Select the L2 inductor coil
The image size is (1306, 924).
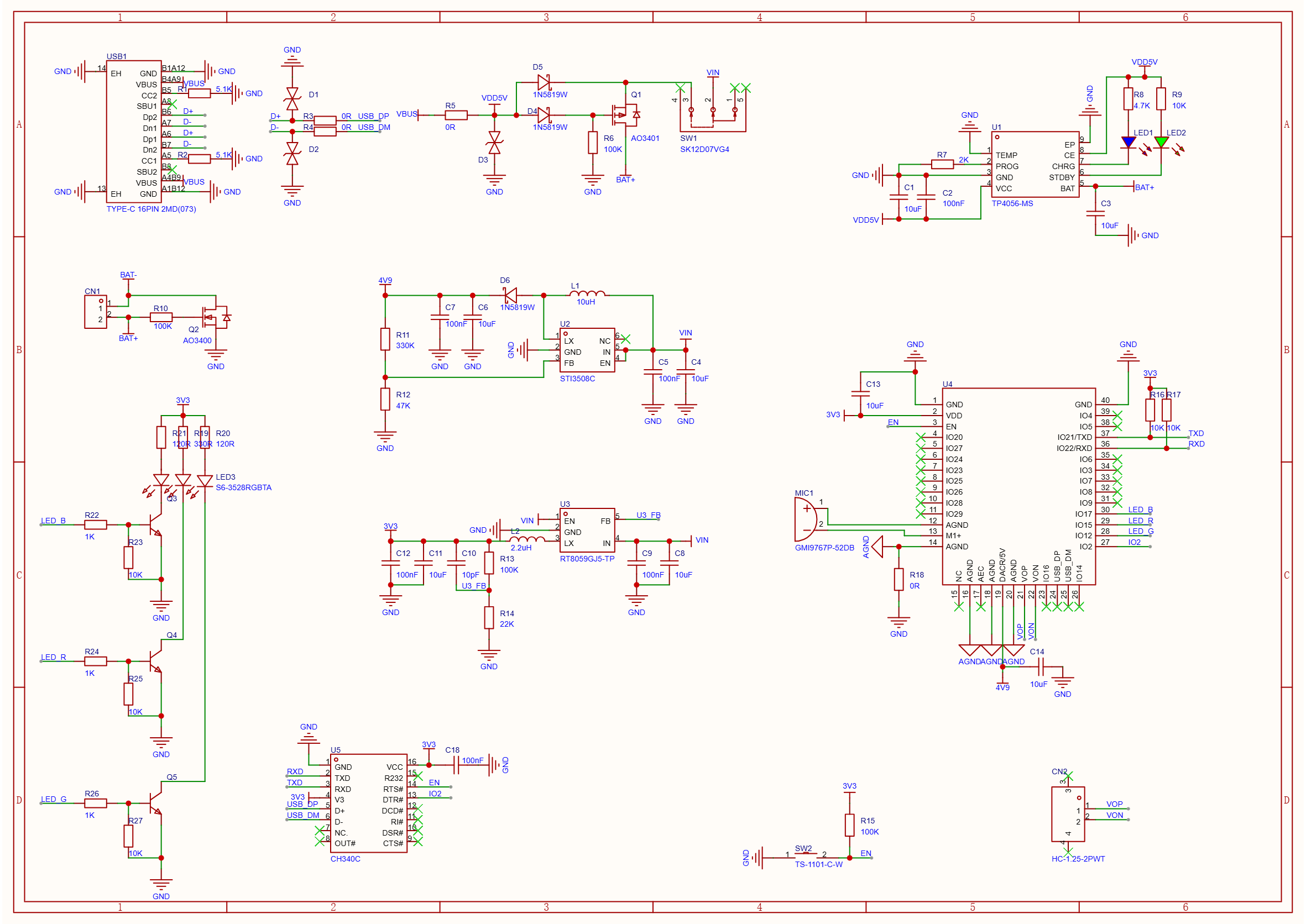coord(526,539)
